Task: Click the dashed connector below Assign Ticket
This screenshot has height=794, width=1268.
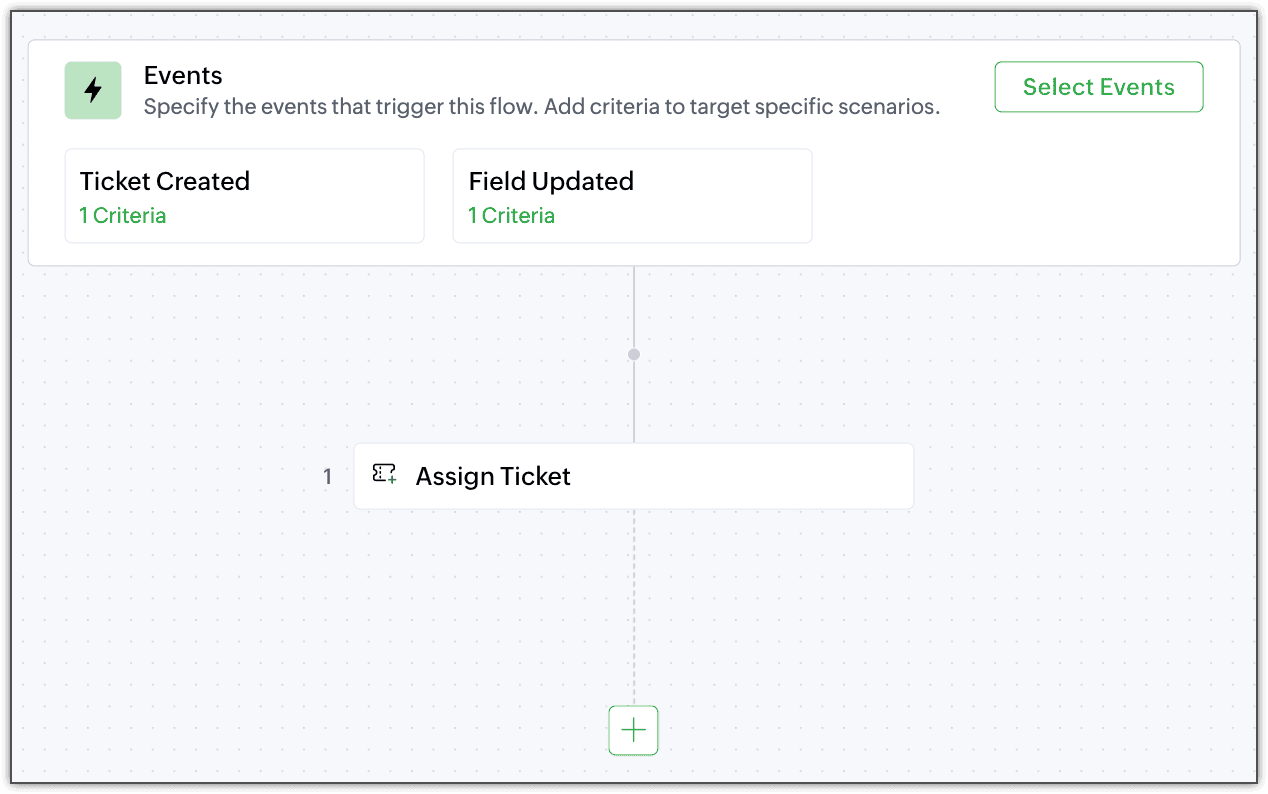Action: (x=634, y=607)
